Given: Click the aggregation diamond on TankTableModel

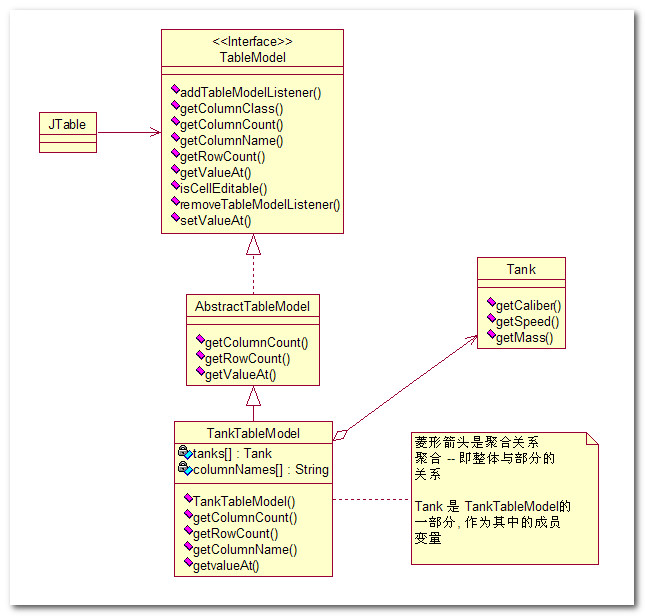Looking at the screenshot, I should pyautogui.click(x=341, y=435).
